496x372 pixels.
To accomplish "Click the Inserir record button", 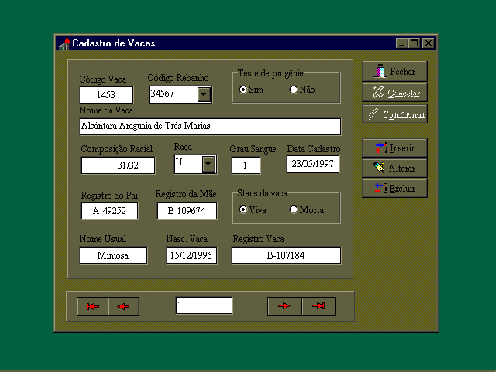I will pyautogui.click(x=395, y=148).
